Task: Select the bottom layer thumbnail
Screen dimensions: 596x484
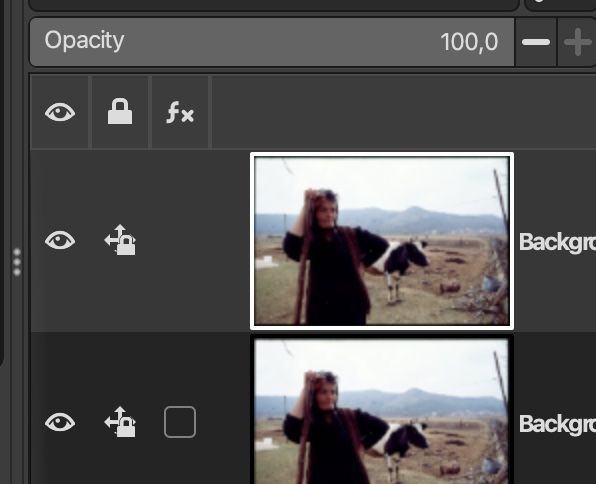Action: (382, 410)
